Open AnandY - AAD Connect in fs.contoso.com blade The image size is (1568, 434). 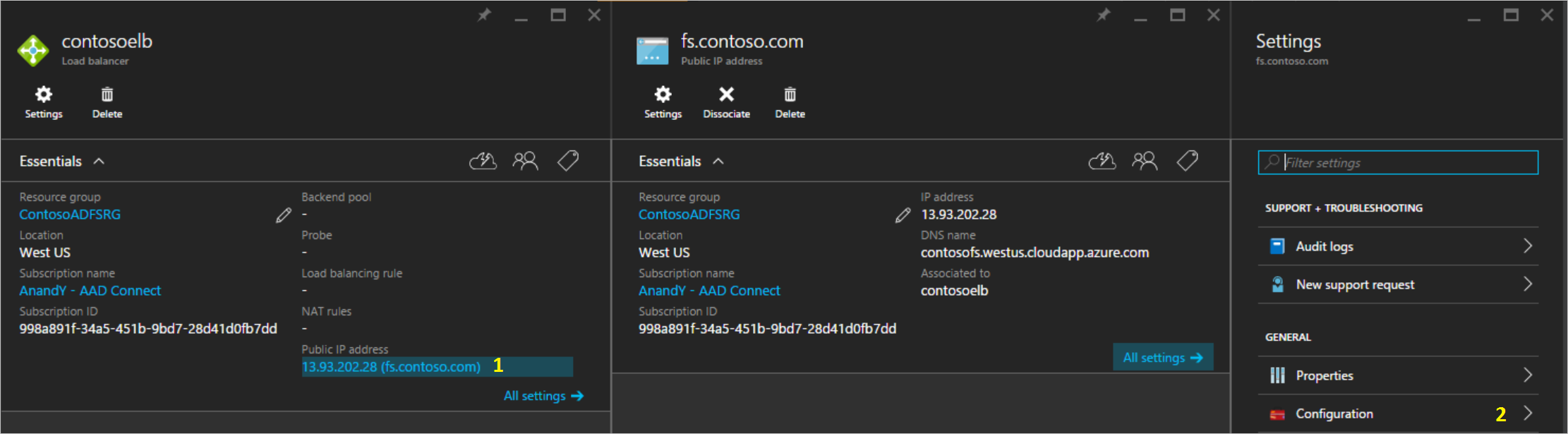coord(709,291)
